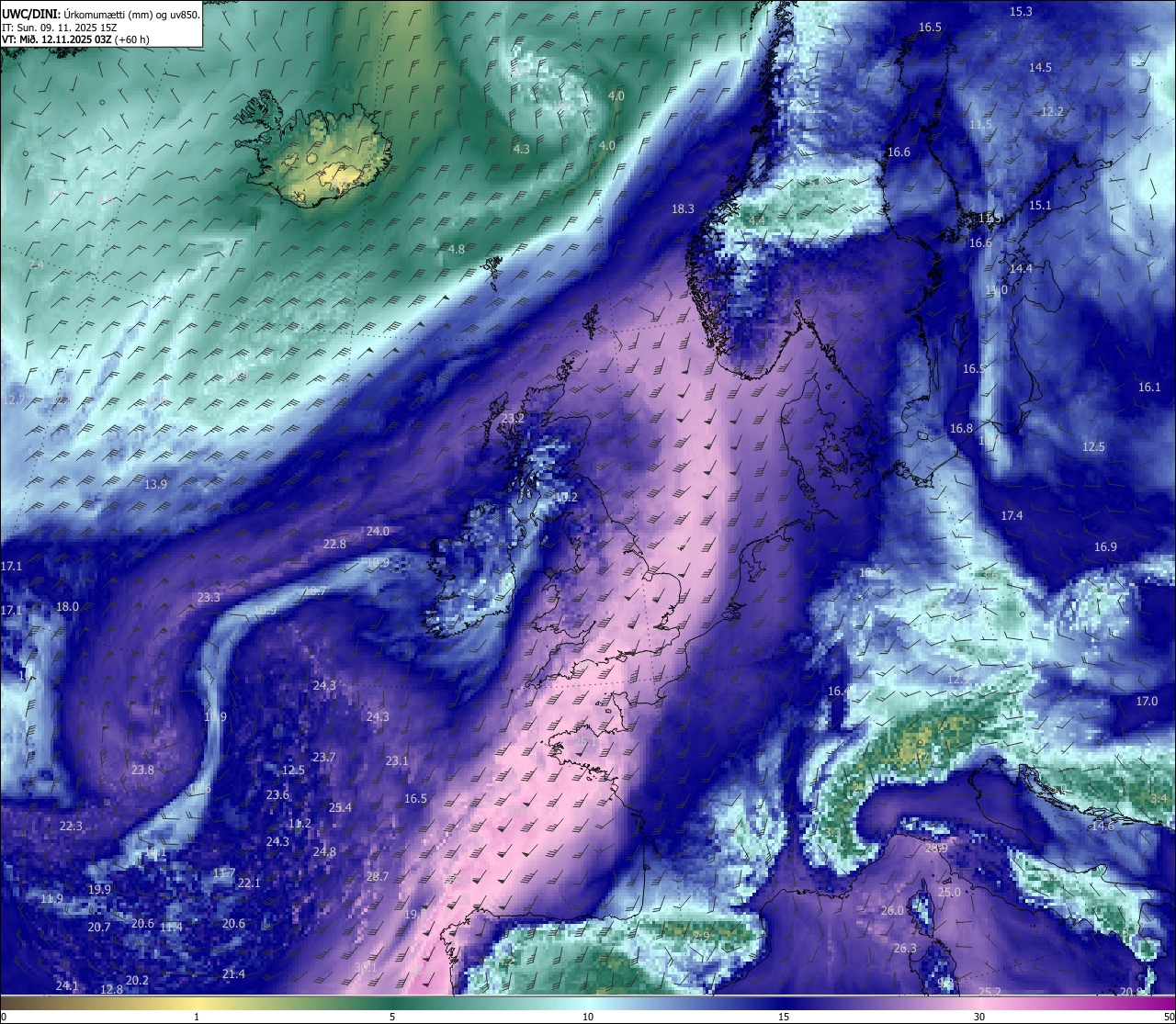This screenshot has width=1176, height=1024.
Task: Click the 18.0 value label
Action: coord(67,607)
